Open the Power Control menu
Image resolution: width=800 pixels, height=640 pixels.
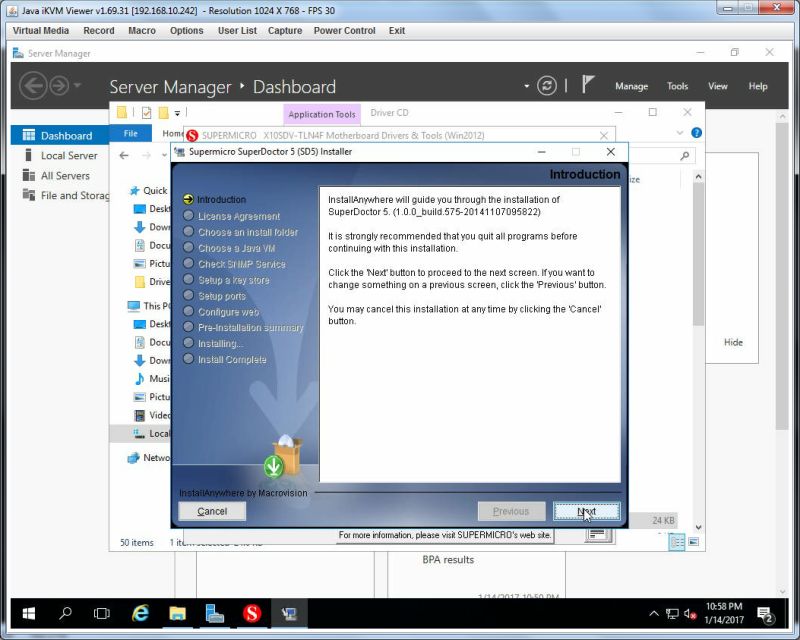344,31
